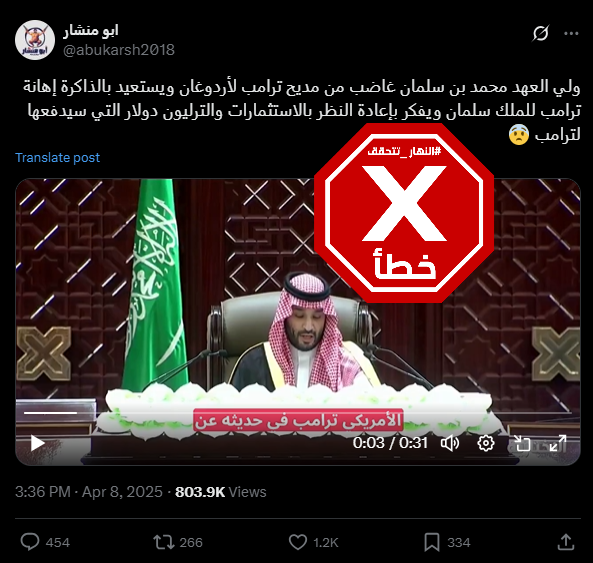Open the abukarsh2018 profile avatar
This screenshot has height=563, width=593.
35,40
